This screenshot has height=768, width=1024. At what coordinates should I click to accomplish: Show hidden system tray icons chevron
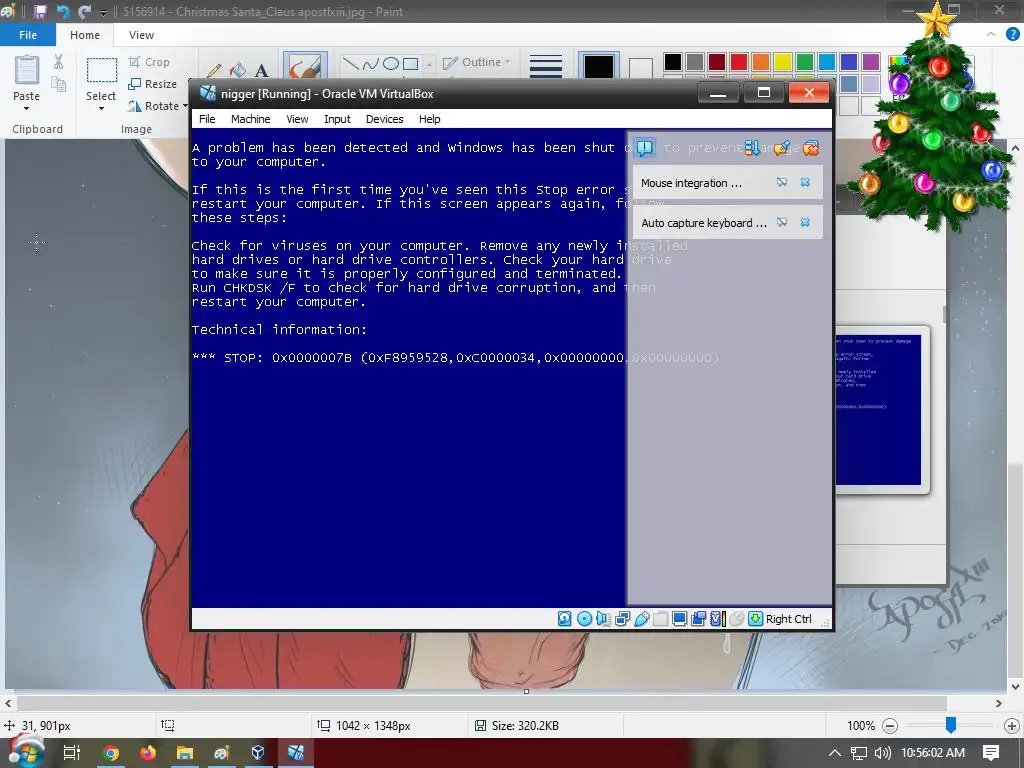click(x=835, y=752)
